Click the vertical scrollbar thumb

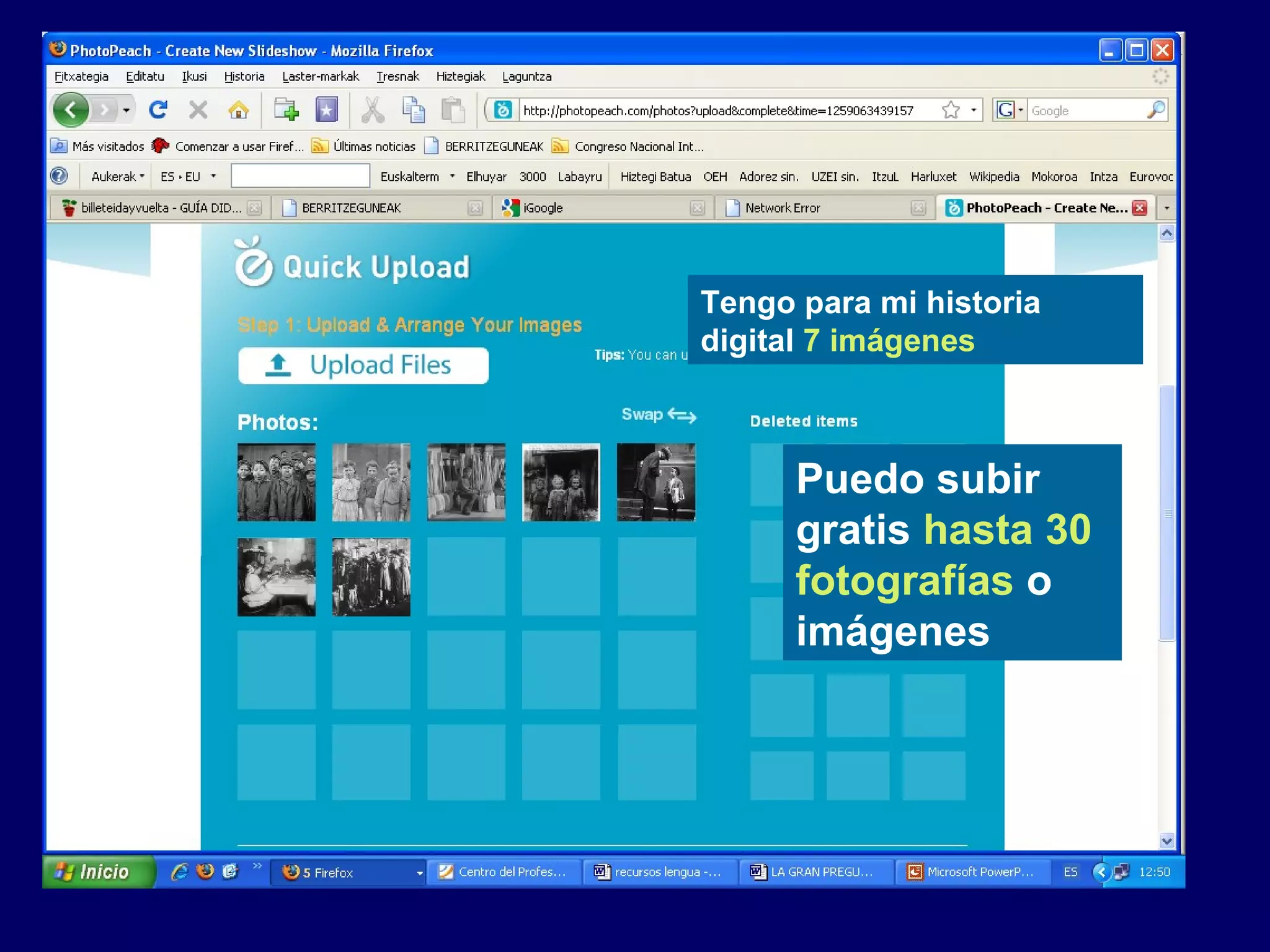coord(1167,513)
